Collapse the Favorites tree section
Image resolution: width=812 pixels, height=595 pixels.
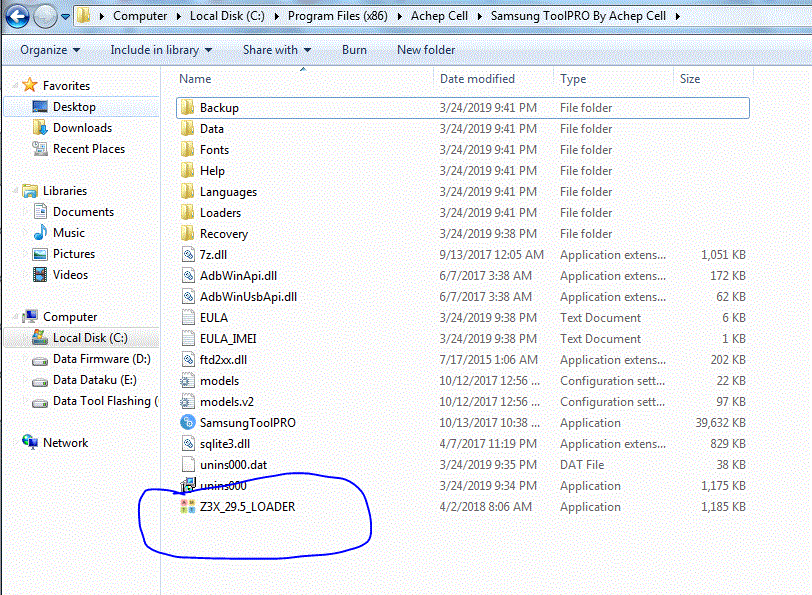(15, 85)
